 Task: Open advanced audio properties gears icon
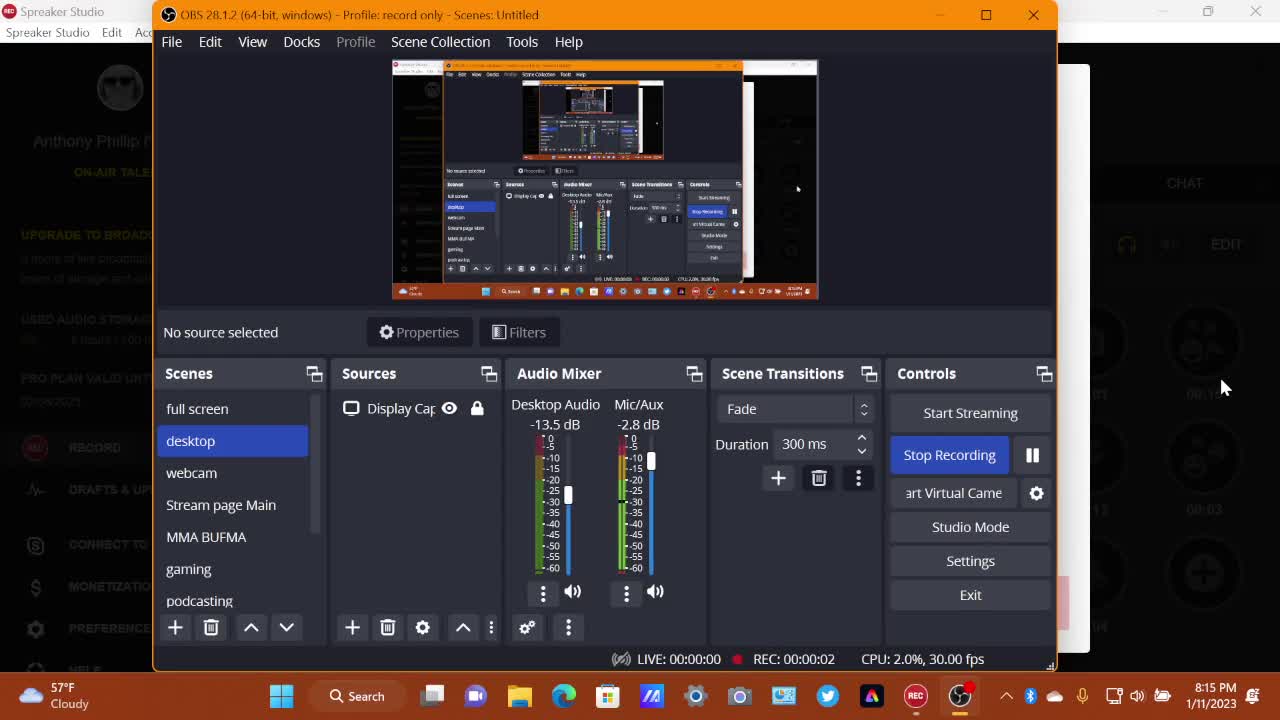coord(527,627)
